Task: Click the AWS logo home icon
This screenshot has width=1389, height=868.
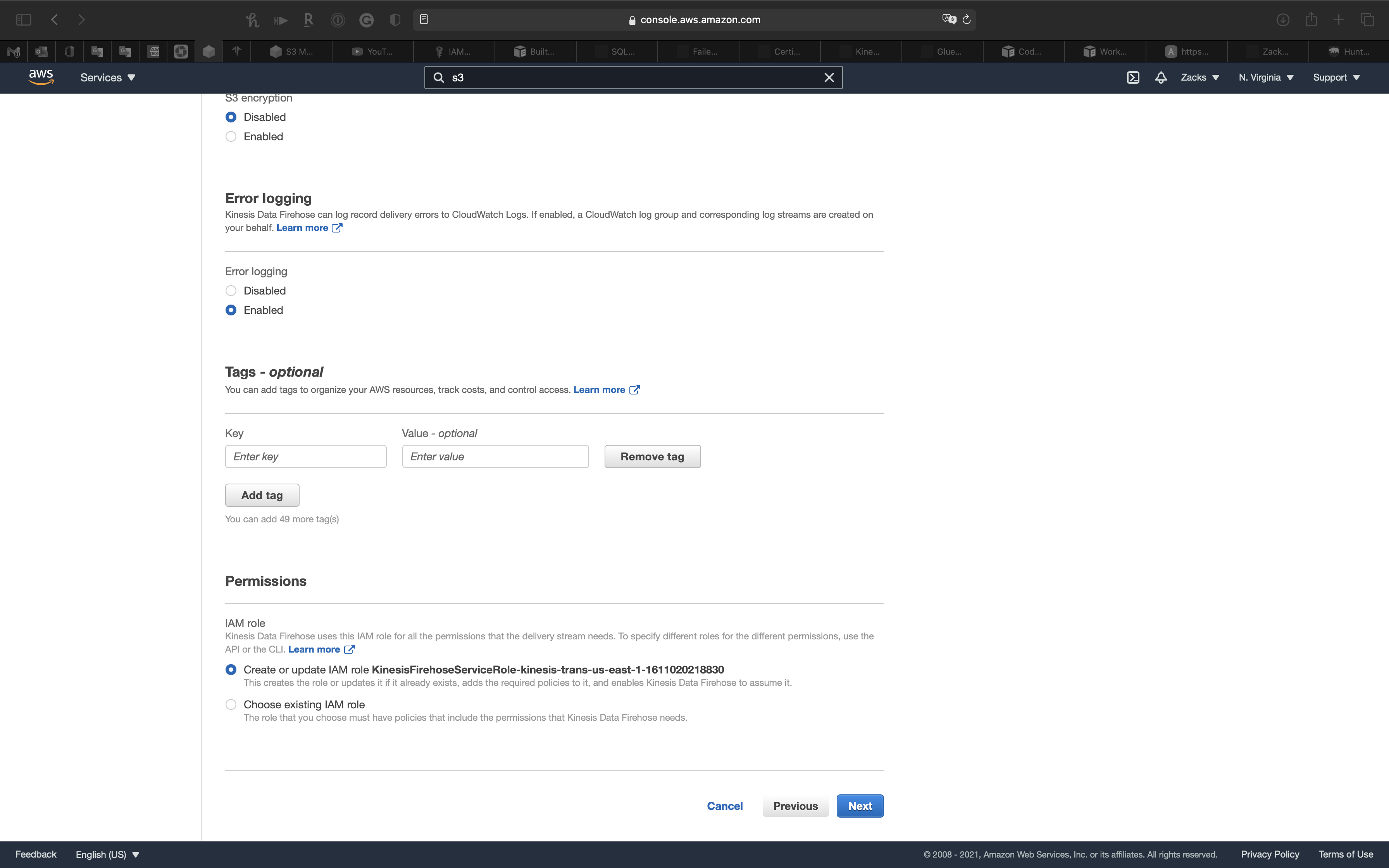Action: [41, 77]
